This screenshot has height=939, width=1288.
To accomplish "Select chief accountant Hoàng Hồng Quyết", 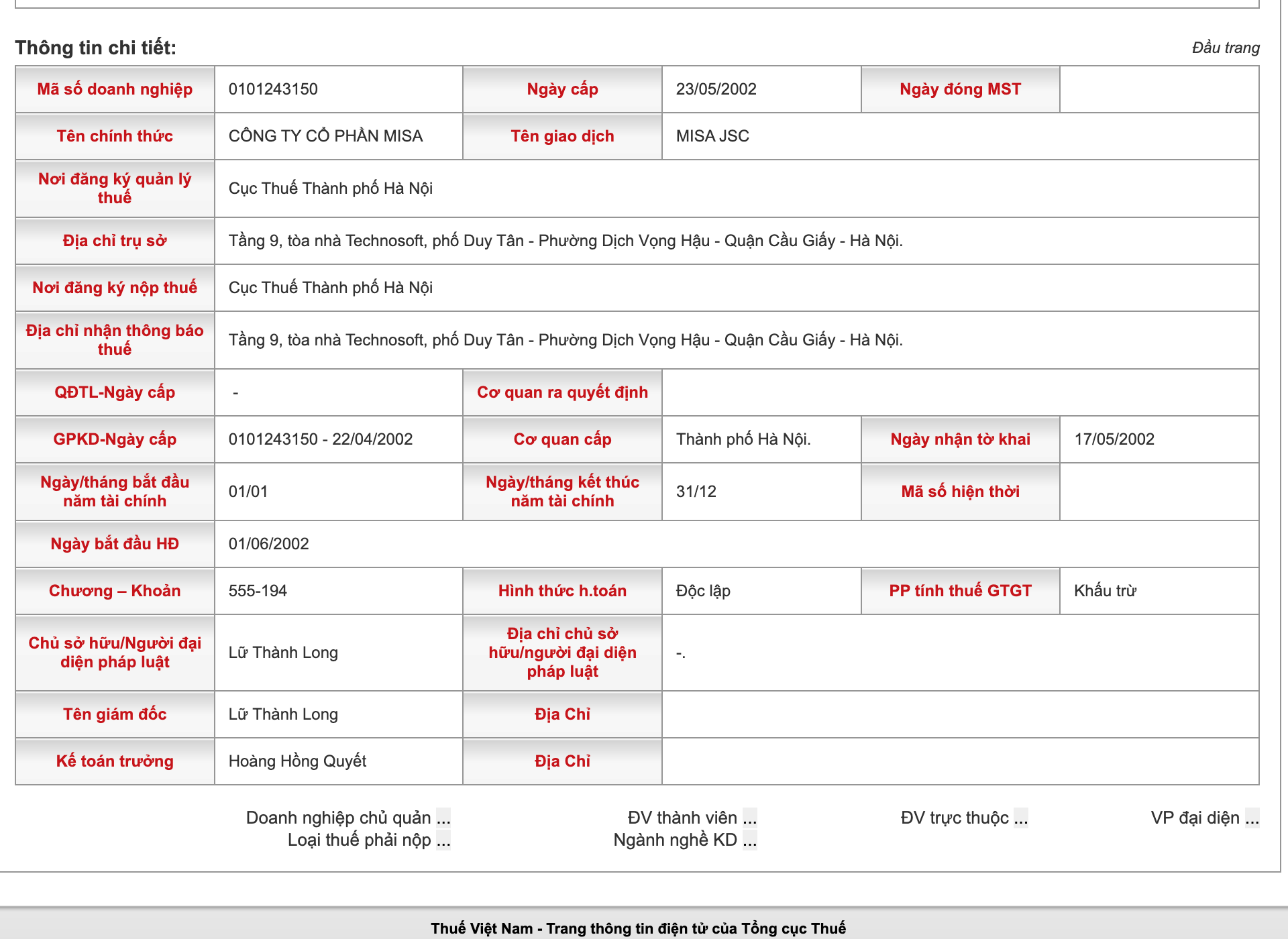I will tap(297, 761).
